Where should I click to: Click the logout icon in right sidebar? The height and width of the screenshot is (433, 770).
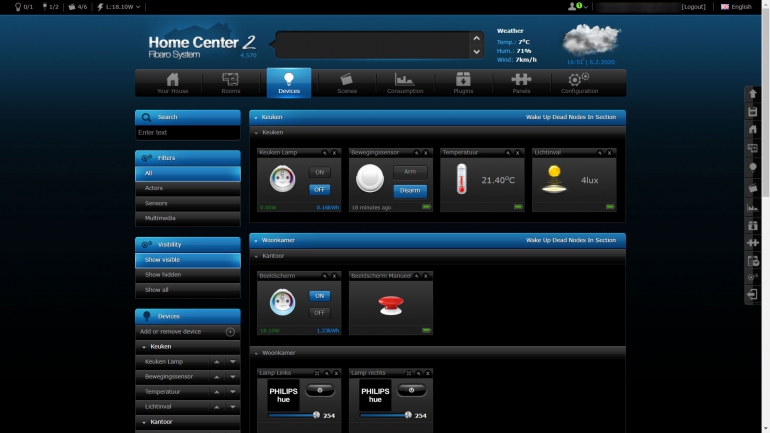(752, 294)
